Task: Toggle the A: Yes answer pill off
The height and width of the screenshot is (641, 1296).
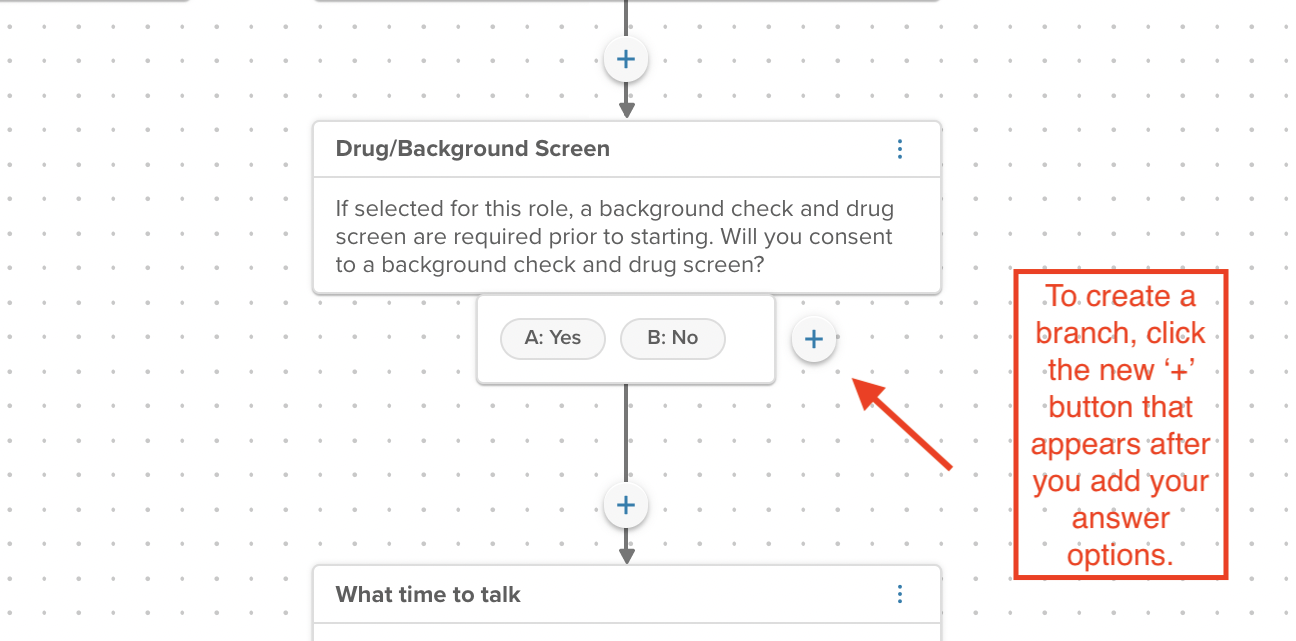Action: tap(552, 338)
